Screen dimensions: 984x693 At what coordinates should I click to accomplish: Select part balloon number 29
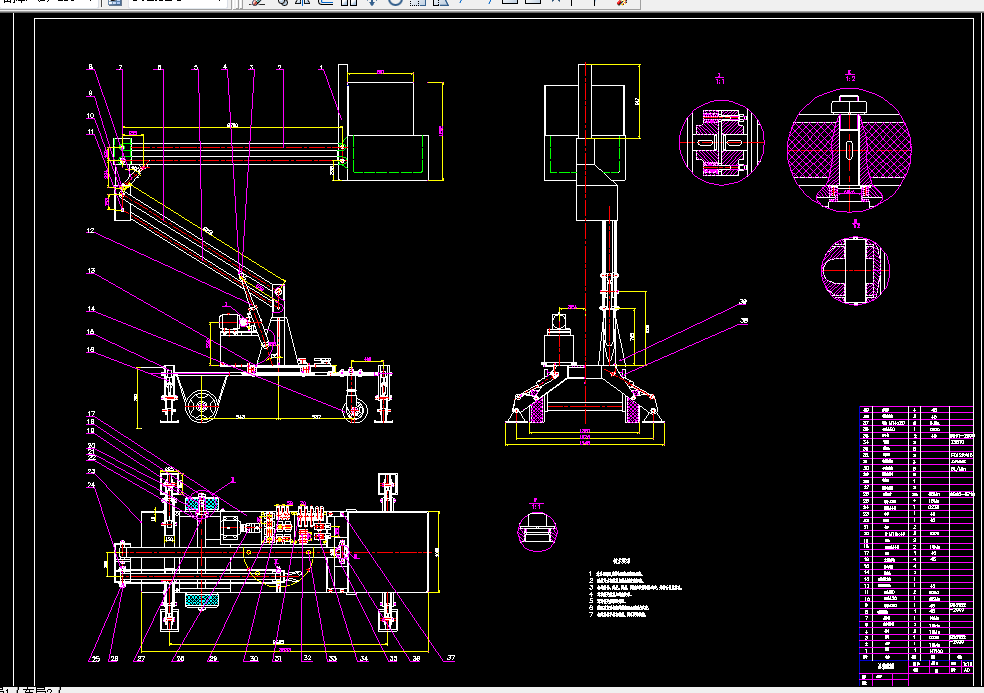coord(213,658)
